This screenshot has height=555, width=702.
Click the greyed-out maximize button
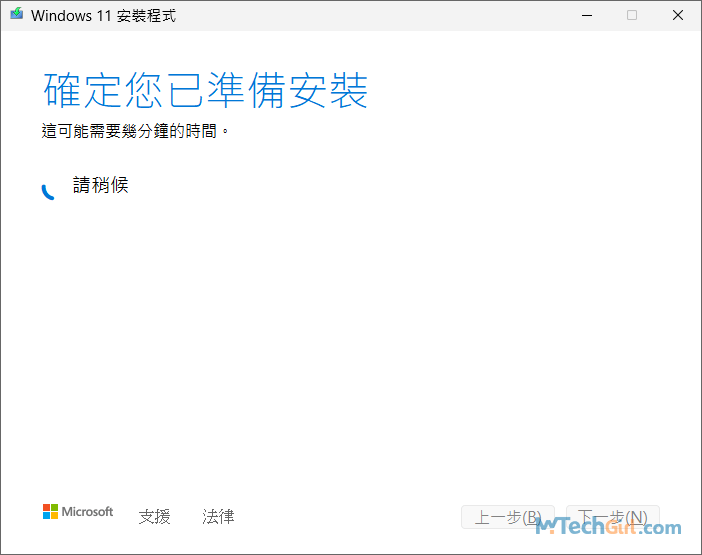[x=632, y=15]
